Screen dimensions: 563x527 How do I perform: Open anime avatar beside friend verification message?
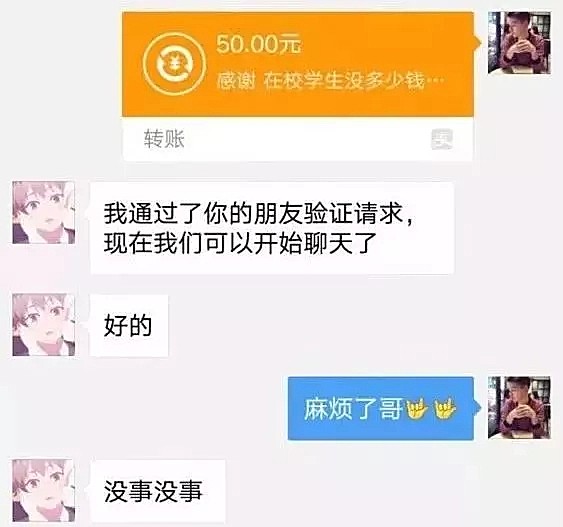click(43, 213)
